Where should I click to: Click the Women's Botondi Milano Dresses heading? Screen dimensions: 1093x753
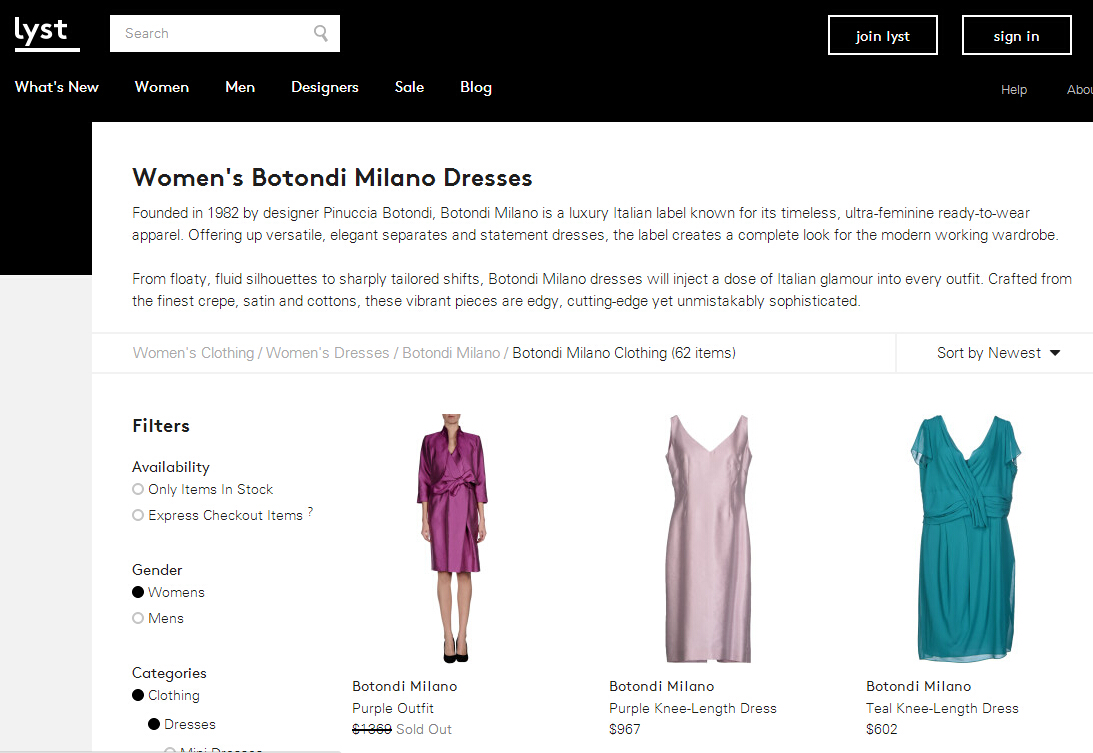pyautogui.click(x=333, y=178)
